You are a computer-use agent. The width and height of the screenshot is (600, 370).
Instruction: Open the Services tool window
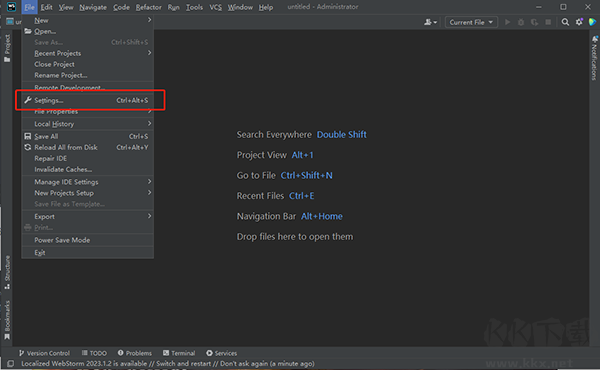[222, 353]
